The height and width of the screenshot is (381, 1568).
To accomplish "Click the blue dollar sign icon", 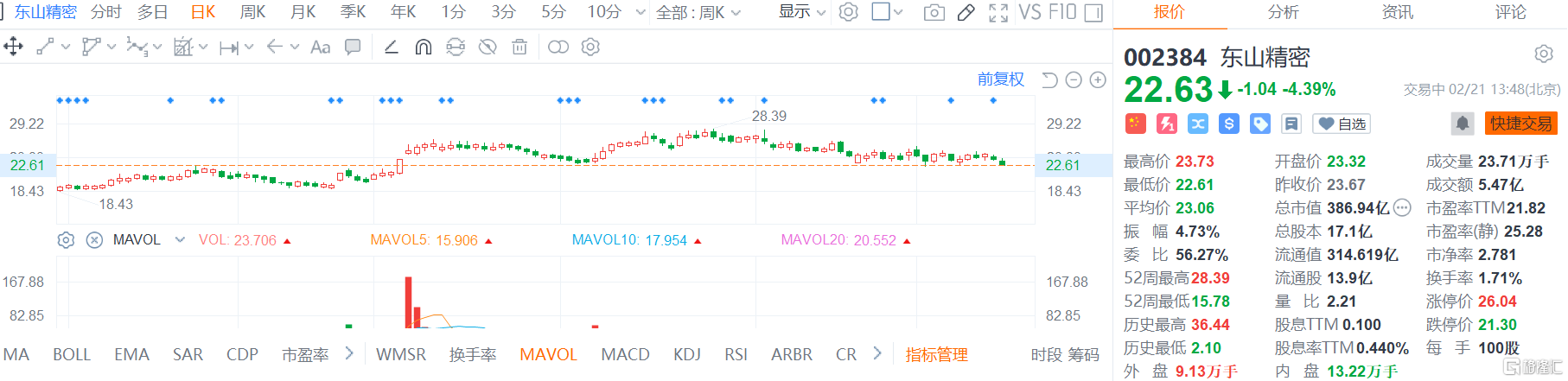I will (x=1229, y=124).
